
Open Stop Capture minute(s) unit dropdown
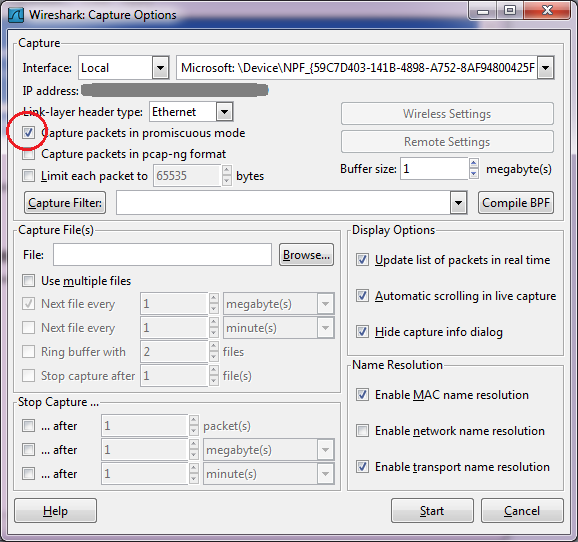325,474
